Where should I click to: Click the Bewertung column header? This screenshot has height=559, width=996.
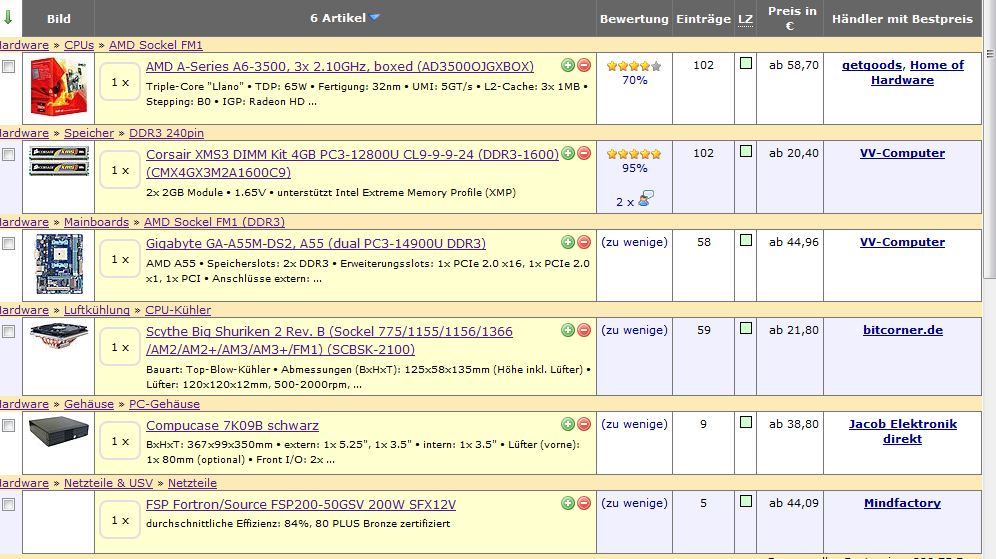click(634, 19)
